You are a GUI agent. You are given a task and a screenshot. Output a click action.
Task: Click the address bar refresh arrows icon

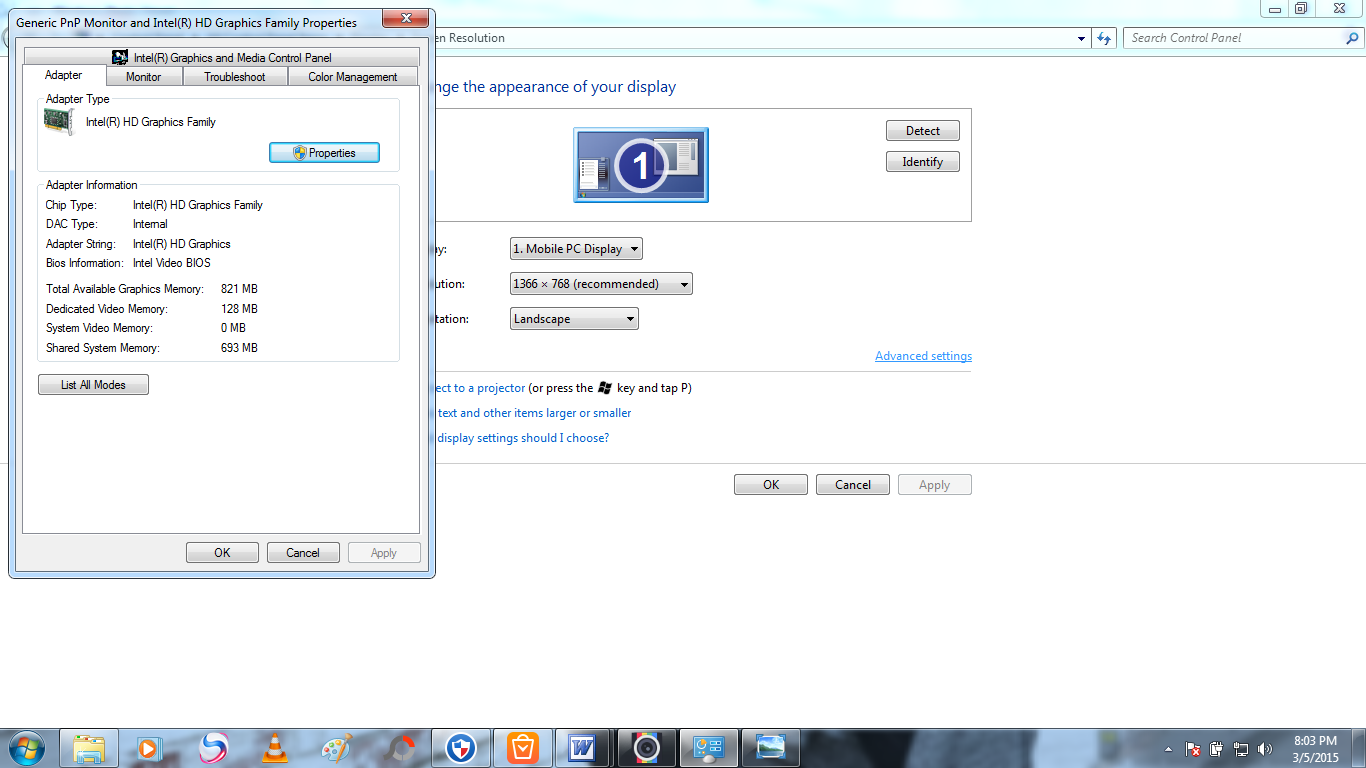coord(1104,38)
